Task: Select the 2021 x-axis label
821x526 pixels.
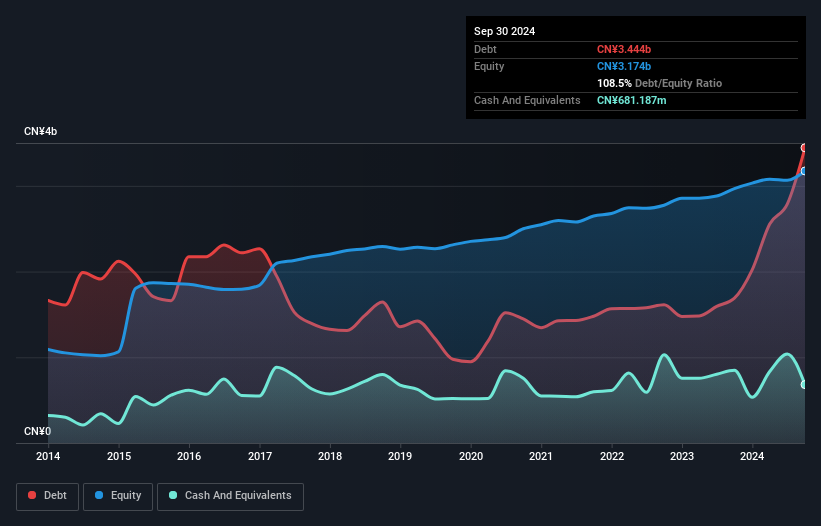Action: [541, 456]
